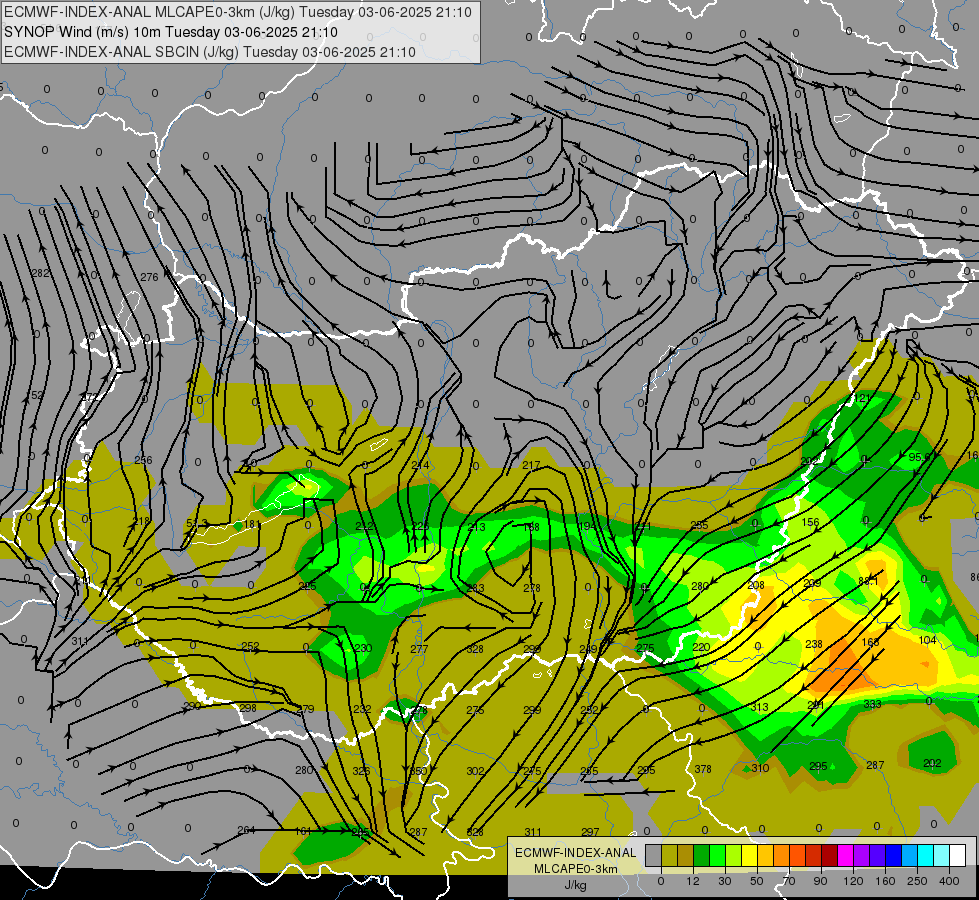This screenshot has height=900, width=979.
Task: Click the ECMWF-INDEX-ANAL legend label
Action: (576, 853)
